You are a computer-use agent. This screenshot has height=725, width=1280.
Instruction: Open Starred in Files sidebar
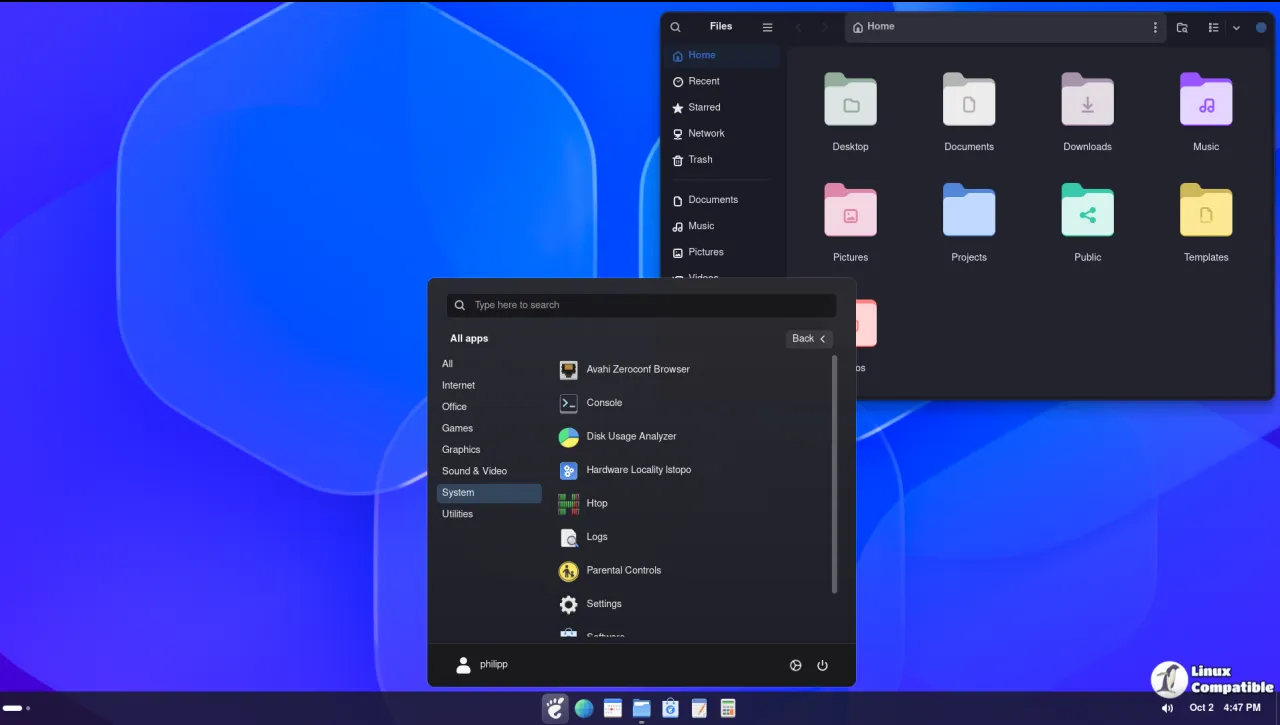point(720,107)
